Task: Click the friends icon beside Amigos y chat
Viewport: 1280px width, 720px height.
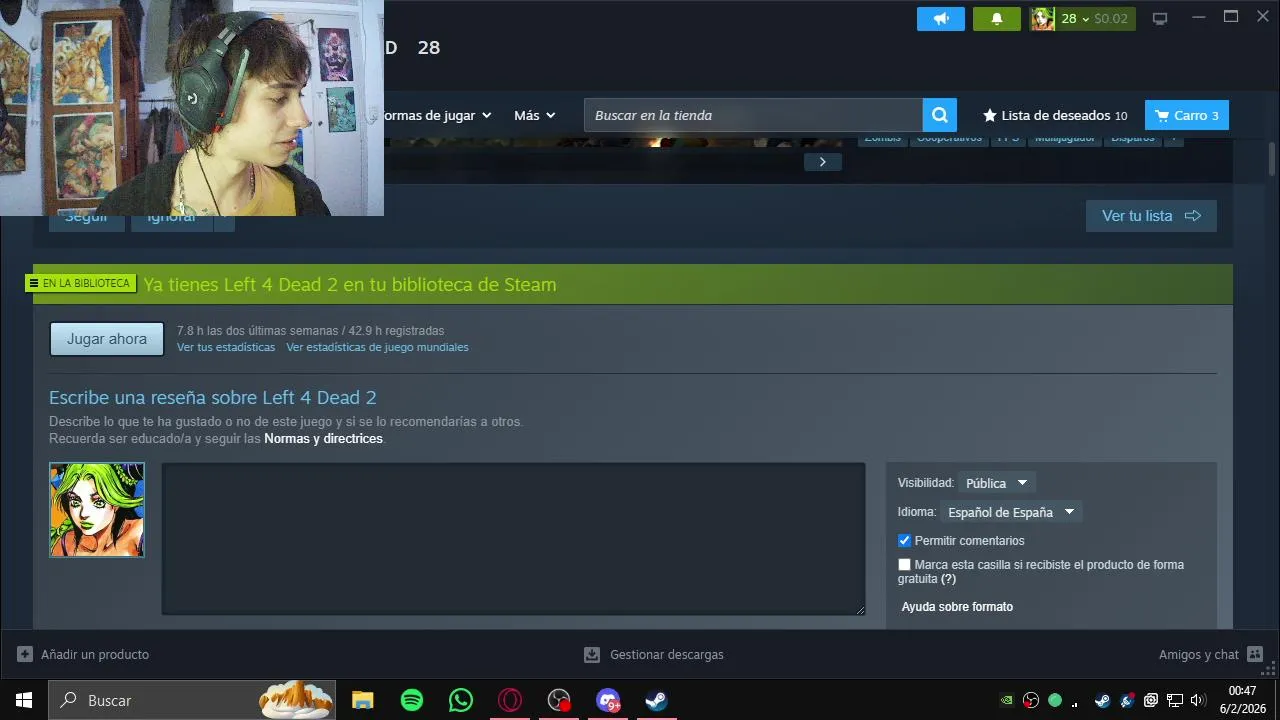Action: point(1255,654)
